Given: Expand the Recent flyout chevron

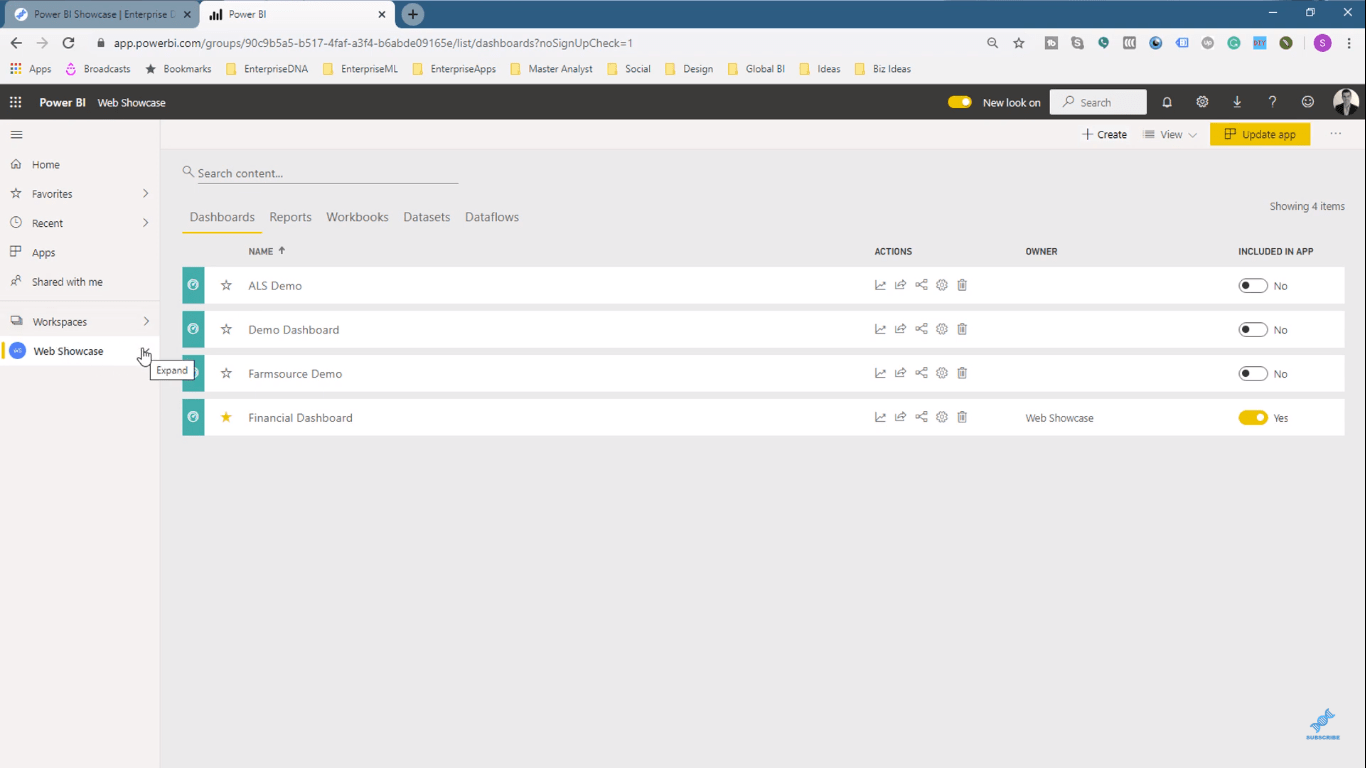Looking at the screenshot, I should [146, 223].
